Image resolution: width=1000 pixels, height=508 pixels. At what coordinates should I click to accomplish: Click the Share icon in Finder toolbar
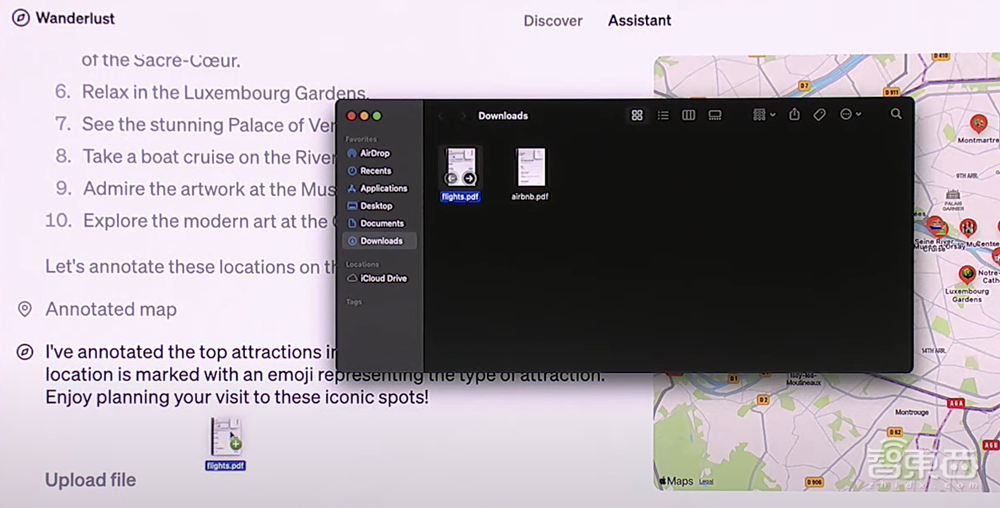point(794,115)
